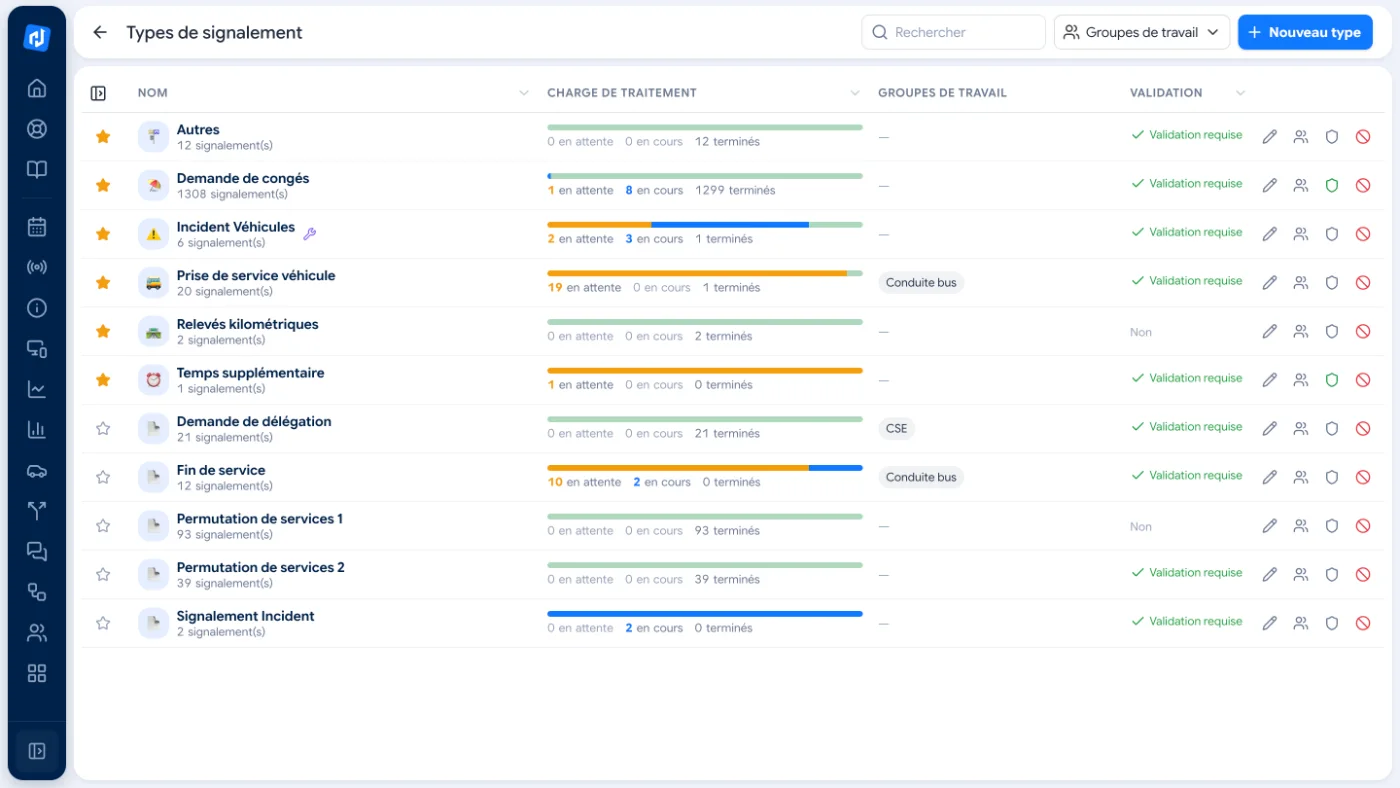The height and width of the screenshot is (788, 1400).
Task: Open the calendar icon in sidebar
Action: [x=37, y=227]
